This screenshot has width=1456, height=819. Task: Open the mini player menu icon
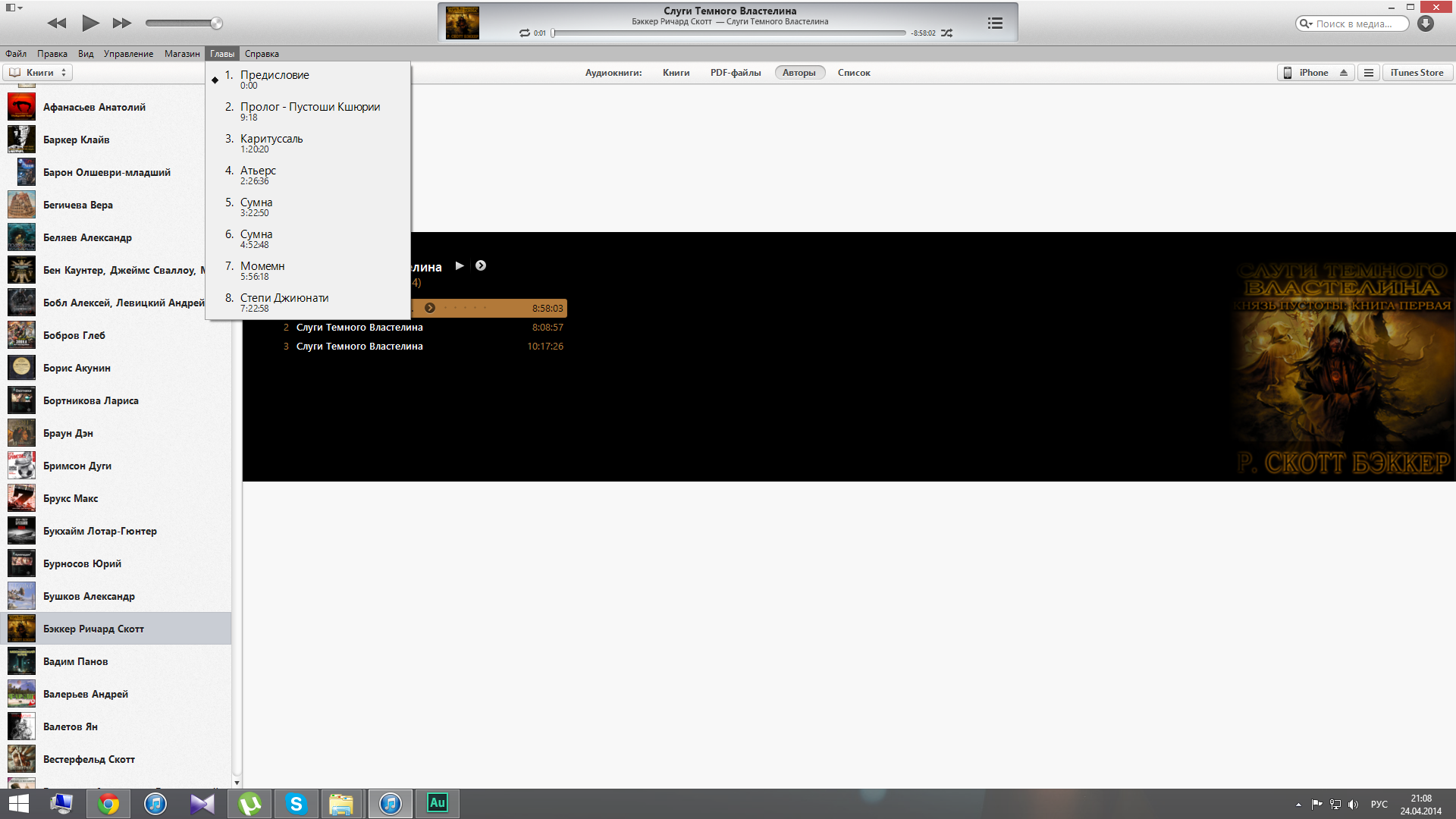(13, 8)
